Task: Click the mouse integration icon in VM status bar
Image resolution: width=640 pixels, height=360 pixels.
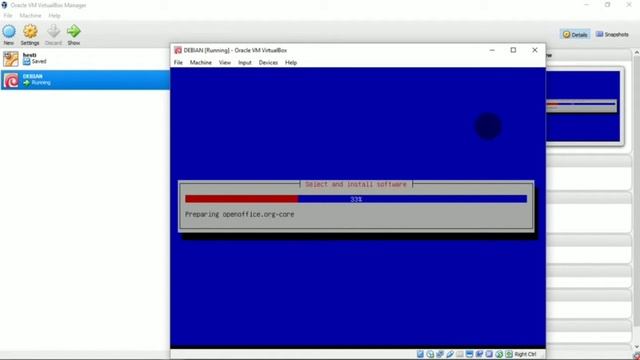Action: 499,354
